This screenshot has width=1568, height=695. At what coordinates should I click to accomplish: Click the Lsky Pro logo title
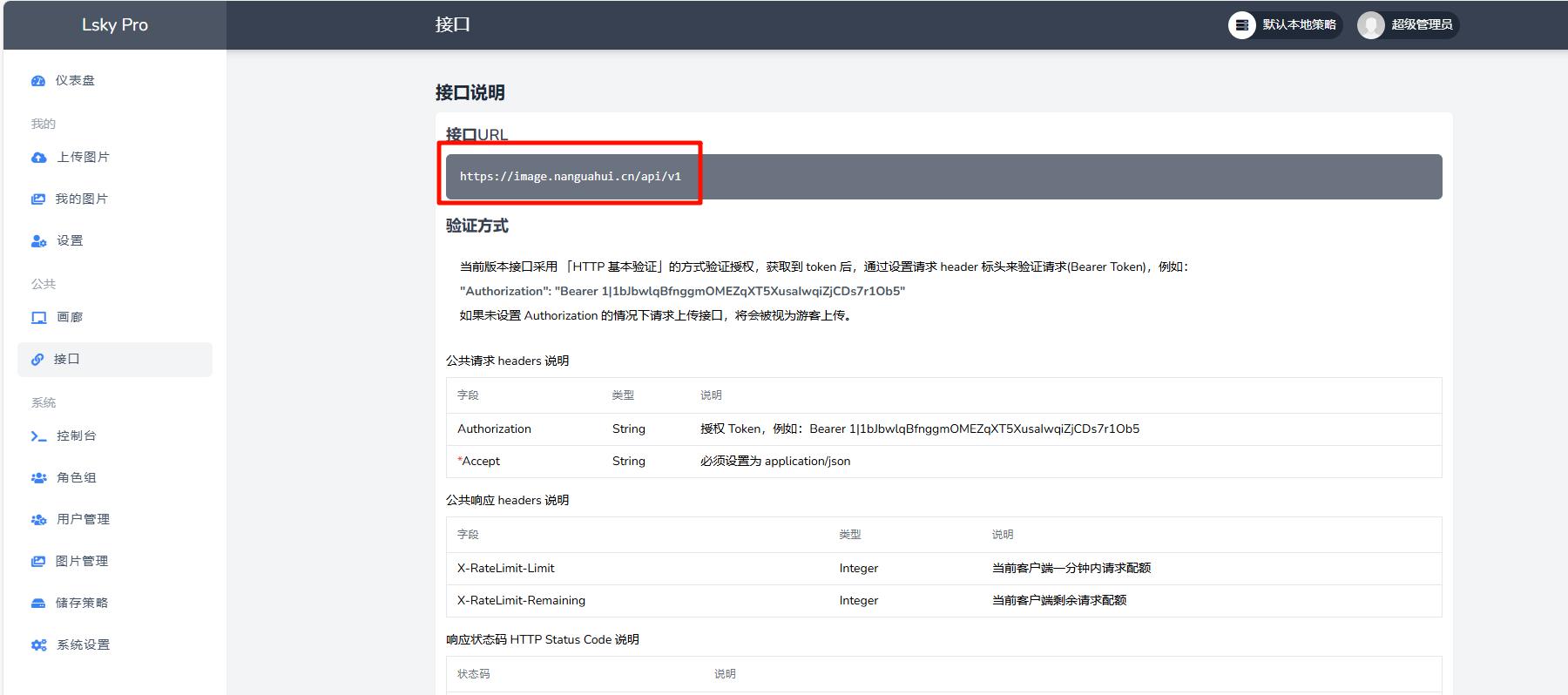(x=115, y=25)
